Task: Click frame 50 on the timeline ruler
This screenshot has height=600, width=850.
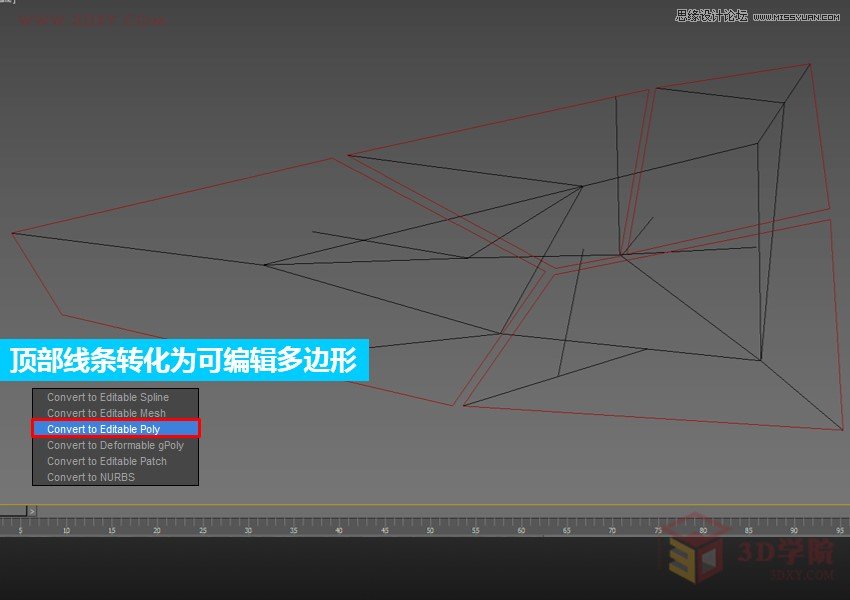Action: [430, 524]
